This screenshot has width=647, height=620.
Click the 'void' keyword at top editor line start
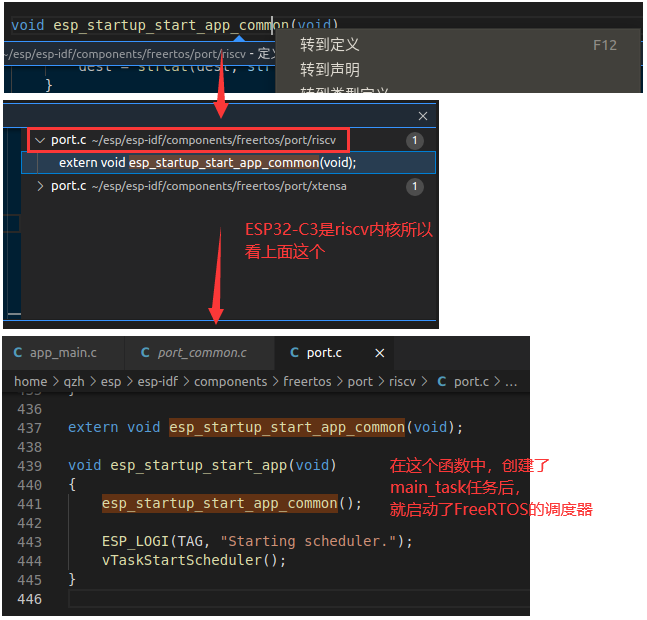(x=28, y=25)
